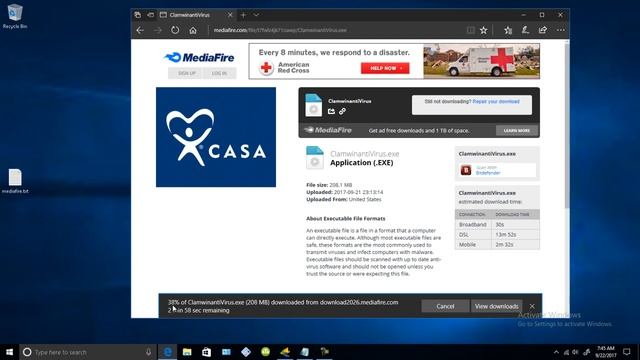Viewport: 640px width, 360px height.
Task: Open Reading view from the address bar
Action: click(x=471, y=30)
